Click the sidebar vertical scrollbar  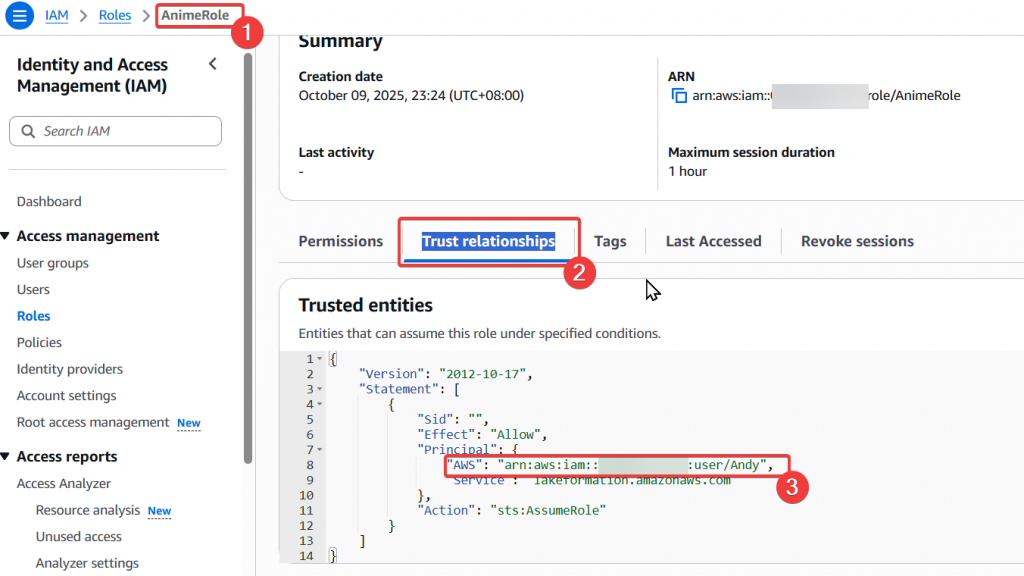point(248,258)
